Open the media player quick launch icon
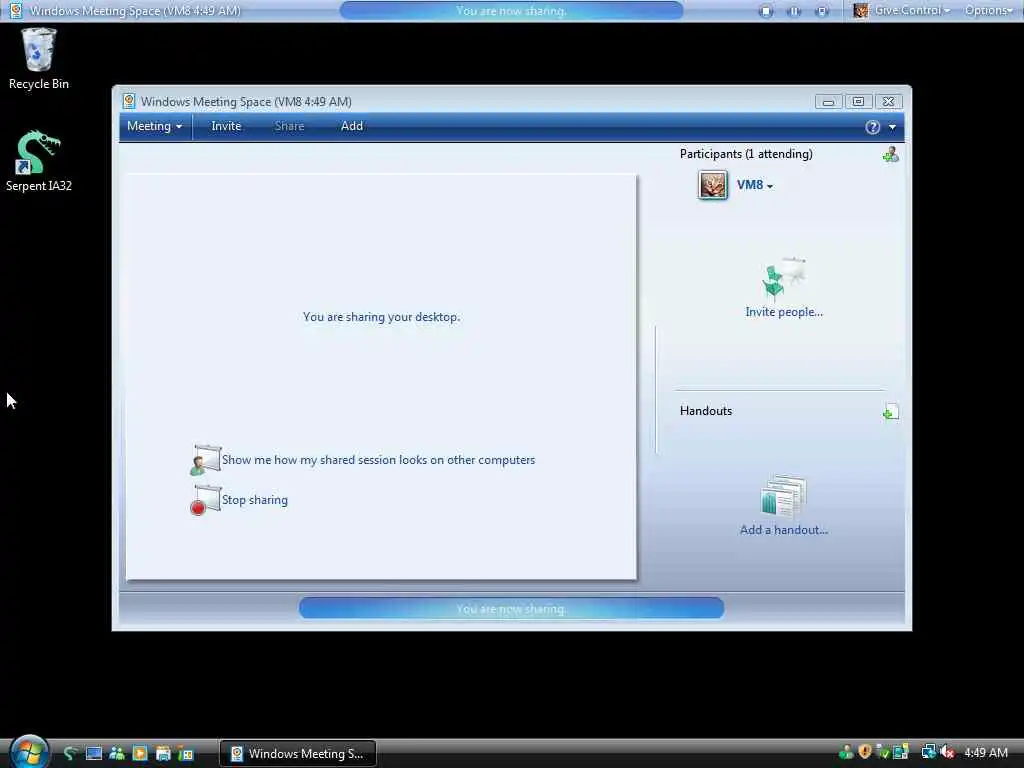 140,754
